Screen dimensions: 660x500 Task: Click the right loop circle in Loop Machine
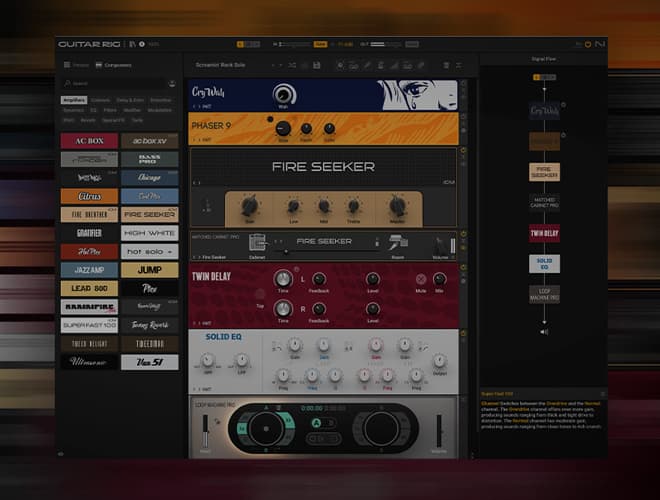click(x=380, y=428)
